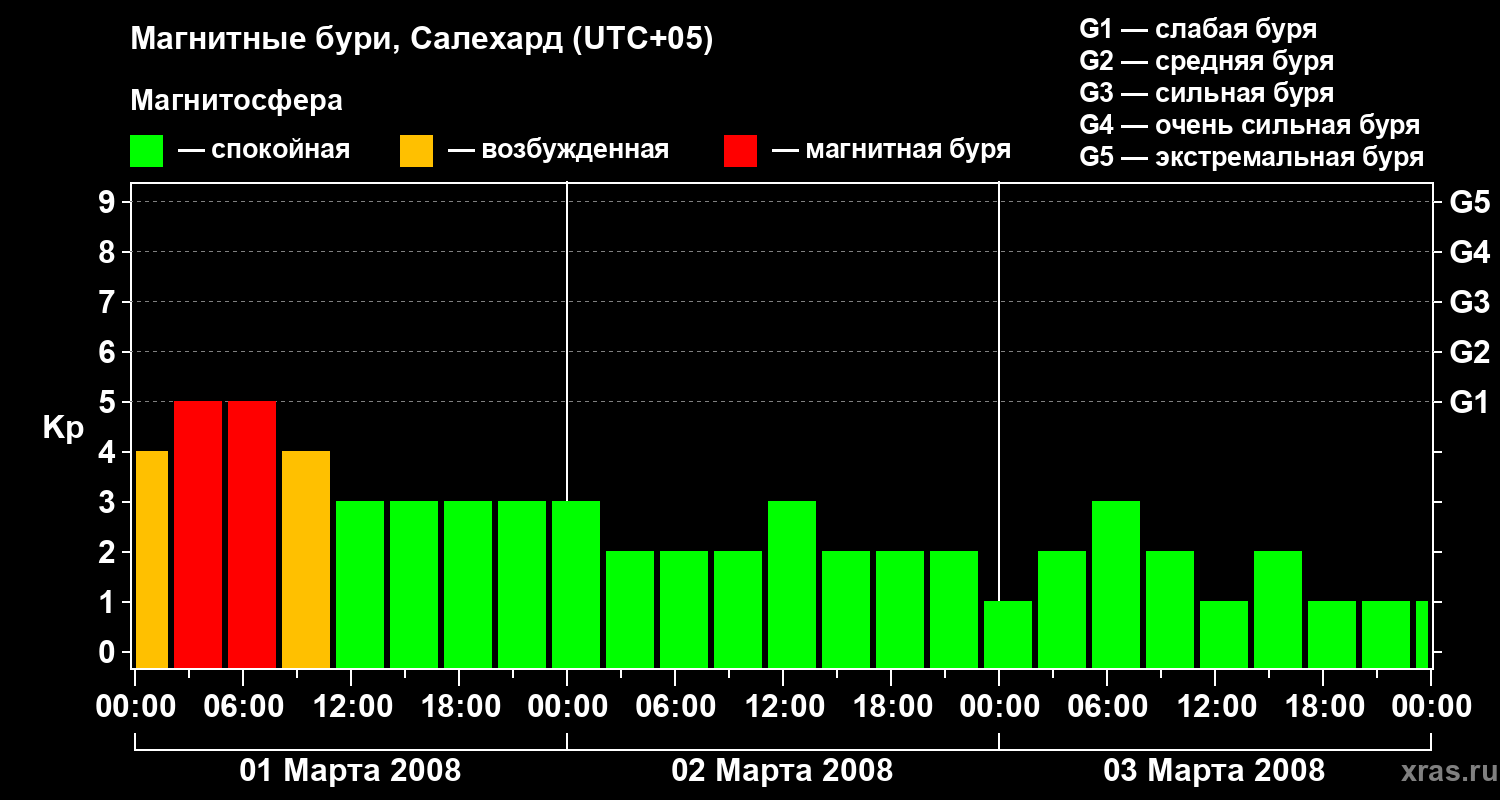Select the 'G5 — экстремальная буря' line
Viewport: 1500px width, 800px height.
(x=1251, y=157)
